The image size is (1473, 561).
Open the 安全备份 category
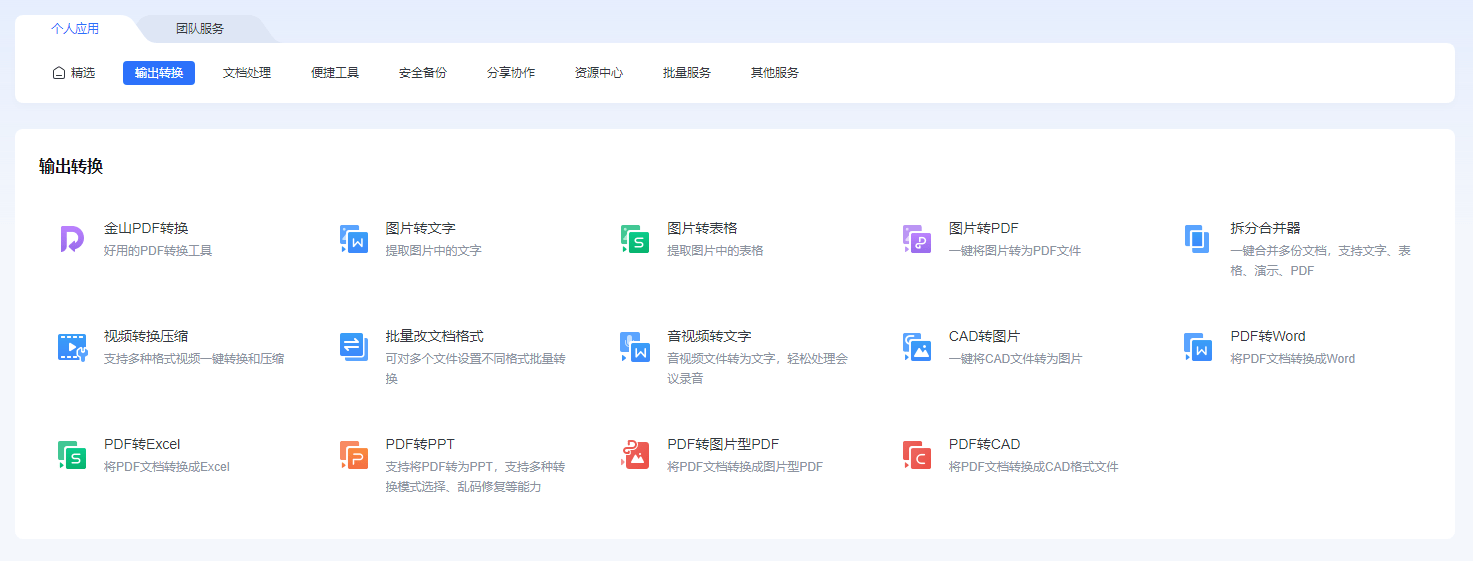(x=423, y=73)
